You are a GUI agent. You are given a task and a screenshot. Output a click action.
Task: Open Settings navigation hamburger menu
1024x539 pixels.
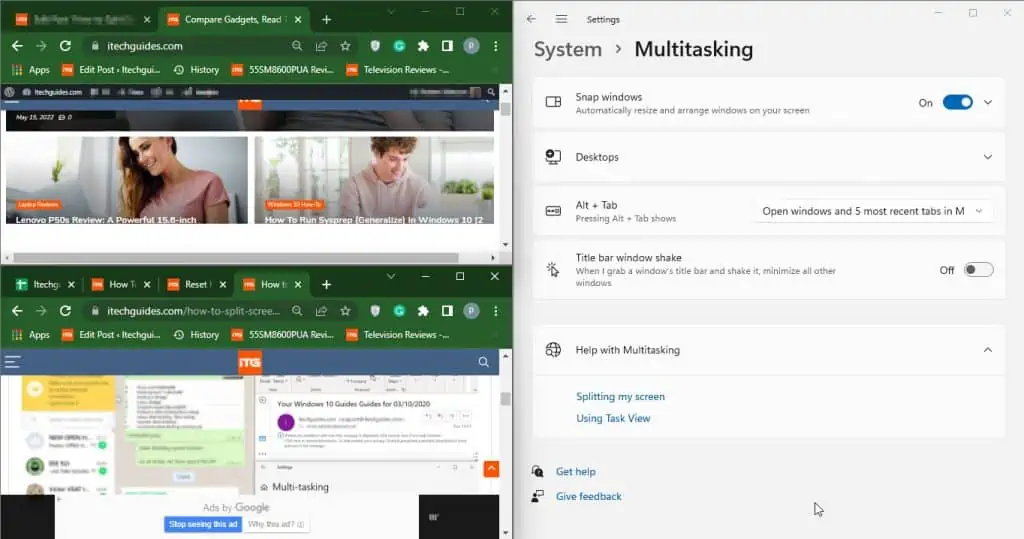561,19
